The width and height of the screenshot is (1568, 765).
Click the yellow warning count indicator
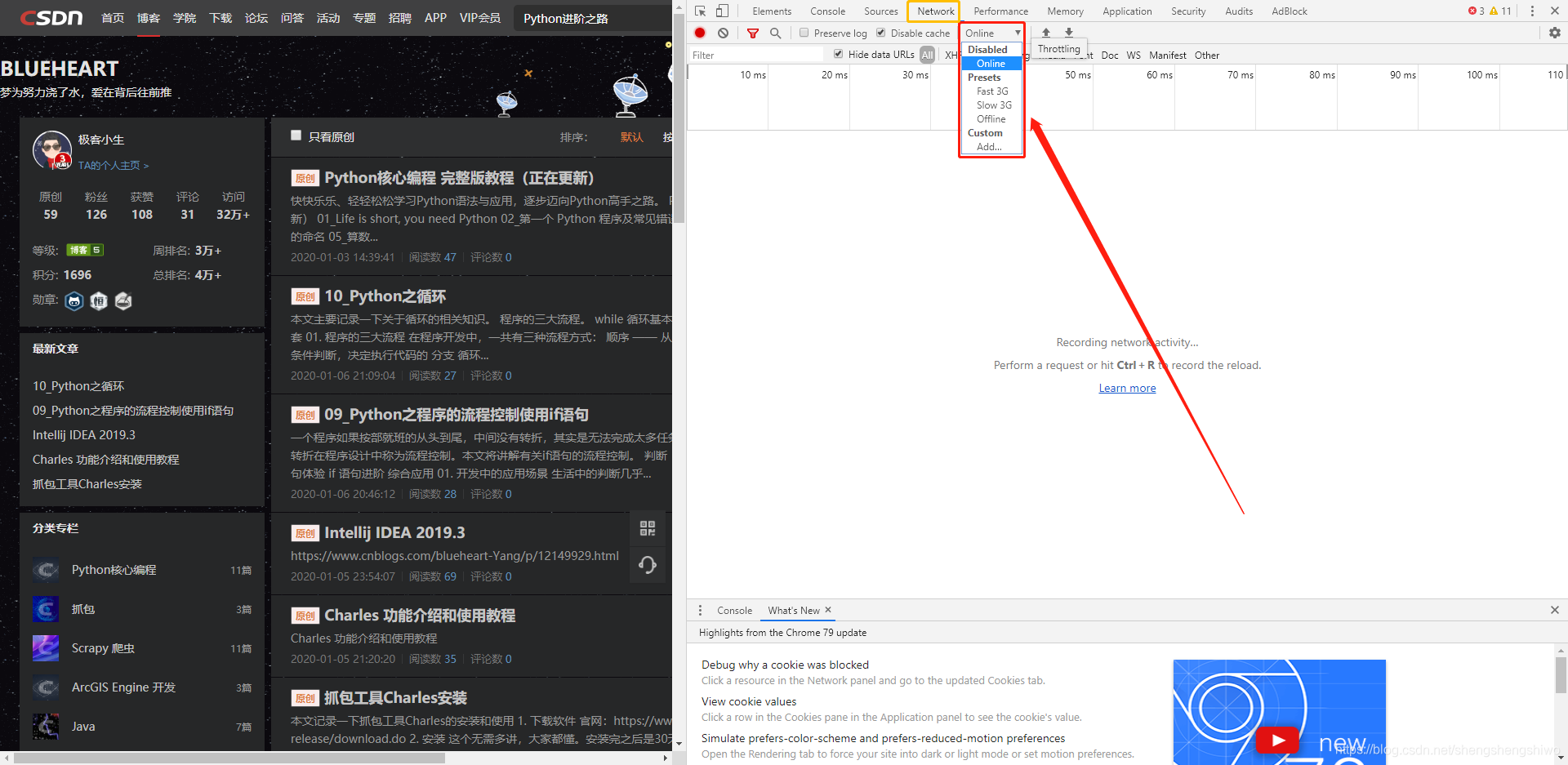point(1500,11)
